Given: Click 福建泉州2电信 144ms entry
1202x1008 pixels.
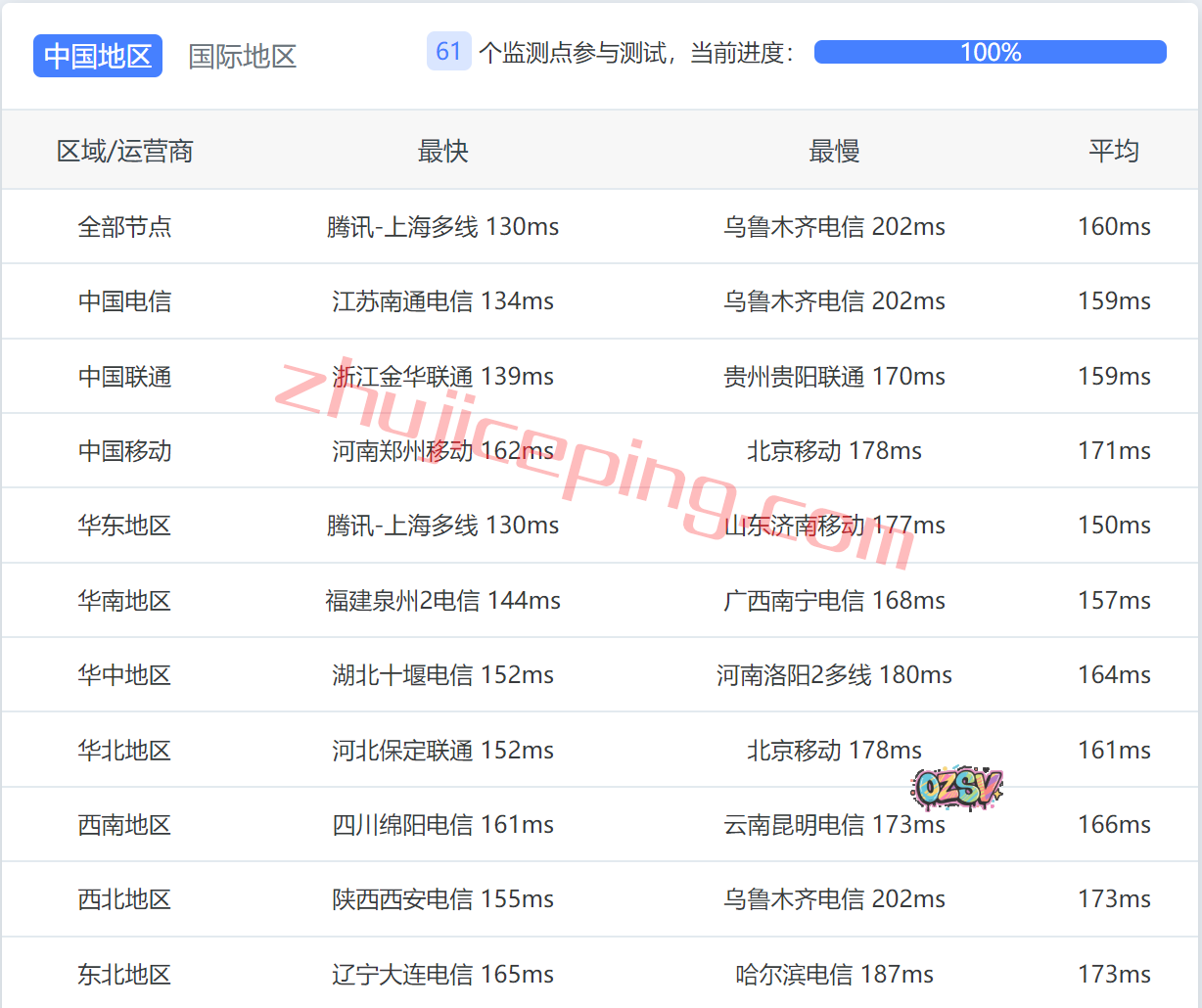Looking at the screenshot, I should pyautogui.click(x=442, y=601).
